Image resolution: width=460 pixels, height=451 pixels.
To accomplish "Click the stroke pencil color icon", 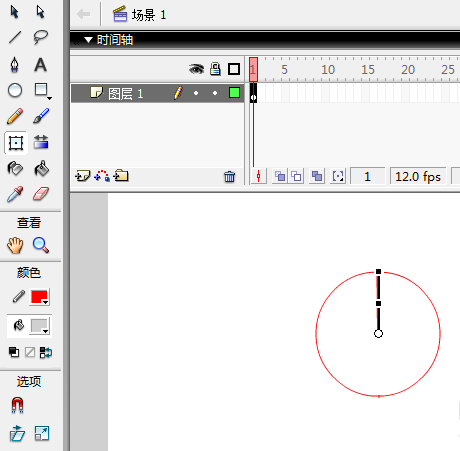I will 19,296.
